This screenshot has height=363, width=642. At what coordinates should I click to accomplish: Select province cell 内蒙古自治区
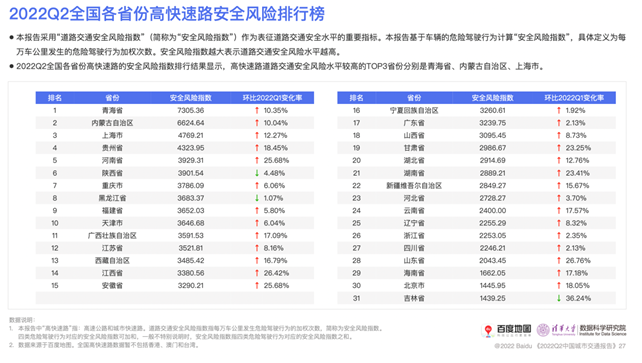tap(112, 123)
